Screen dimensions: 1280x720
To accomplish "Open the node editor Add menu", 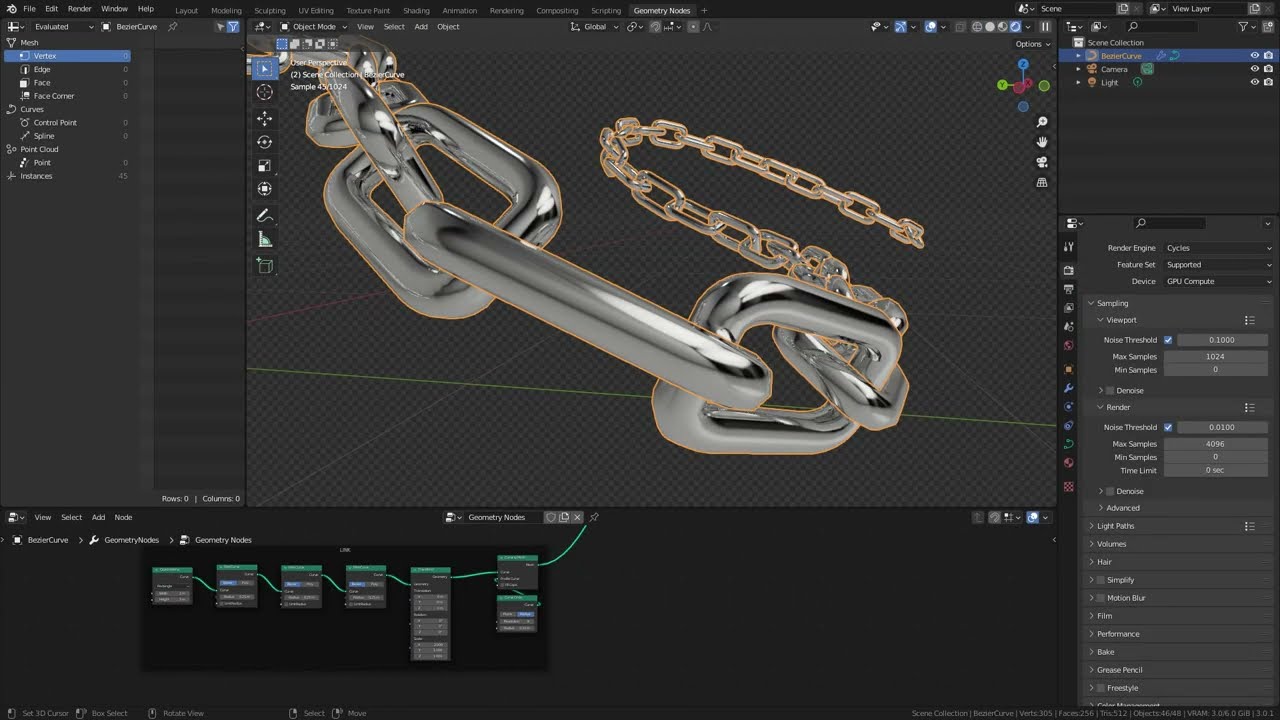I will click(98, 517).
